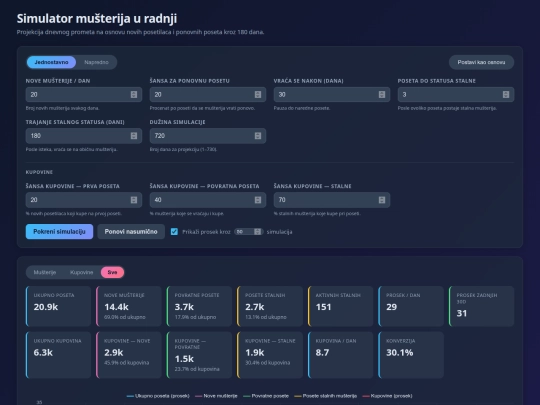Click Ponovi nasumično button
Image resolution: width=540 pixels, height=405 pixels.
pos(131,231)
